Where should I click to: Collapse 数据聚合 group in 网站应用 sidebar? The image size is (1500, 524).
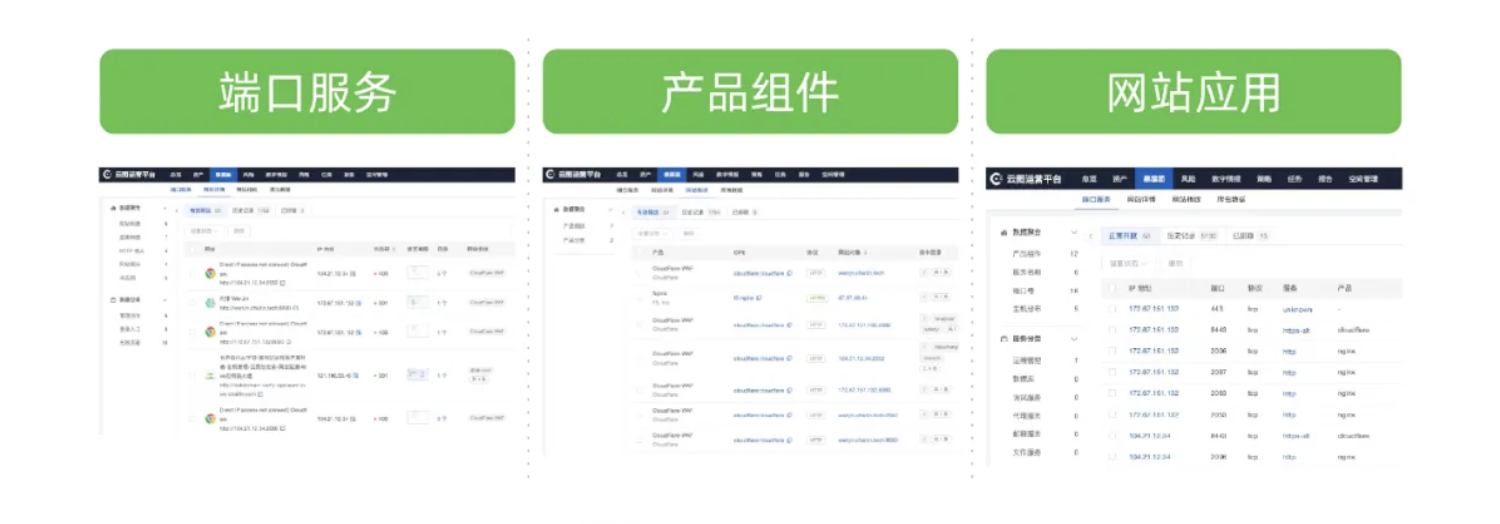tap(1073, 232)
